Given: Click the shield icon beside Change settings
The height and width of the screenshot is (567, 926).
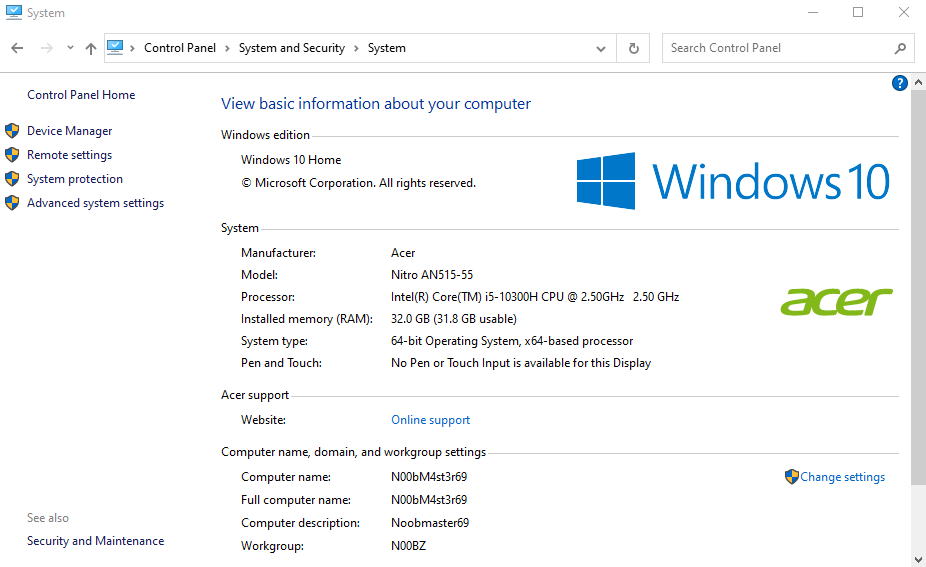Looking at the screenshot, I should [792, 477].
